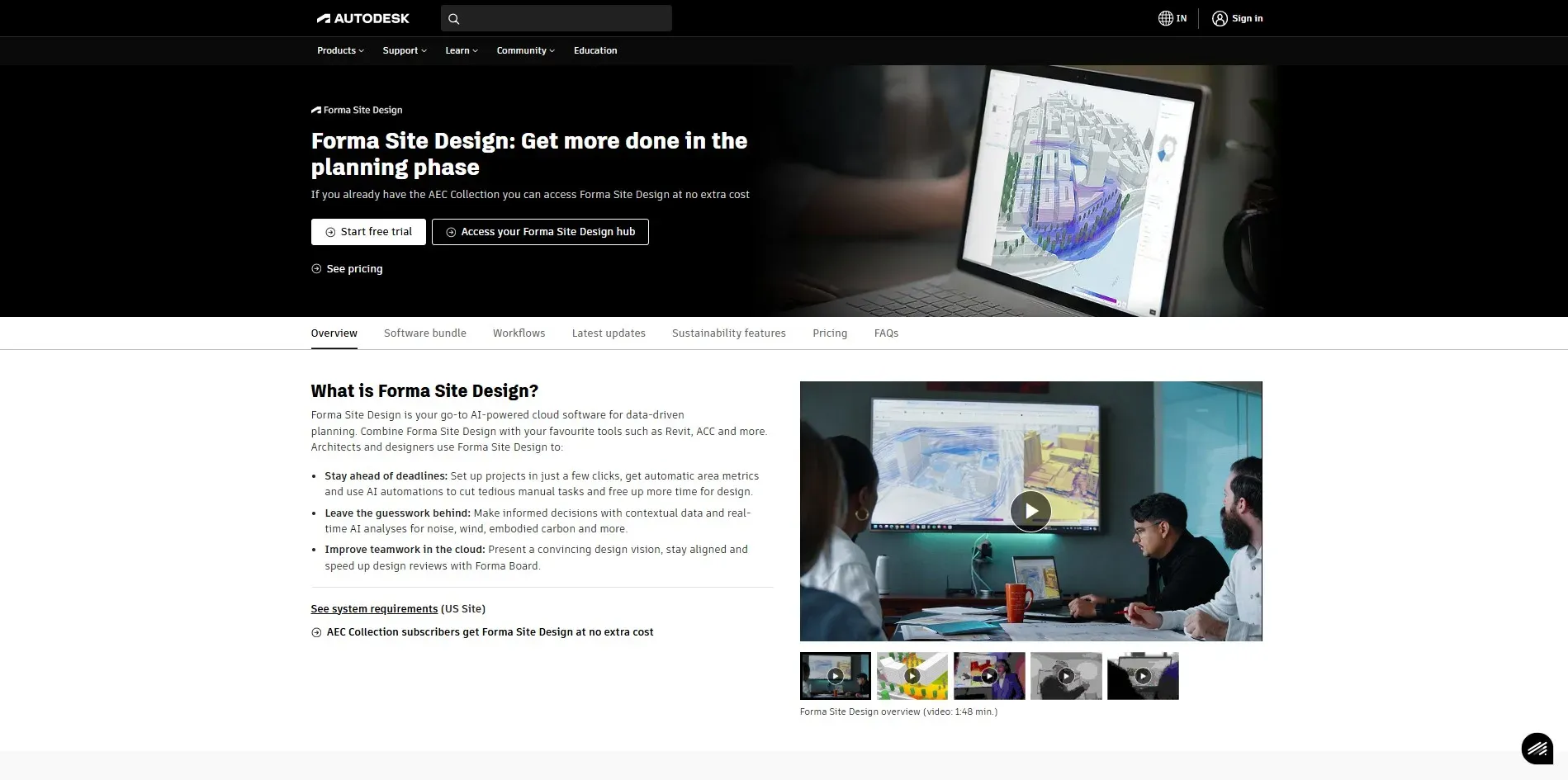Play the Forma Site Design overview video

[1030, 511]
